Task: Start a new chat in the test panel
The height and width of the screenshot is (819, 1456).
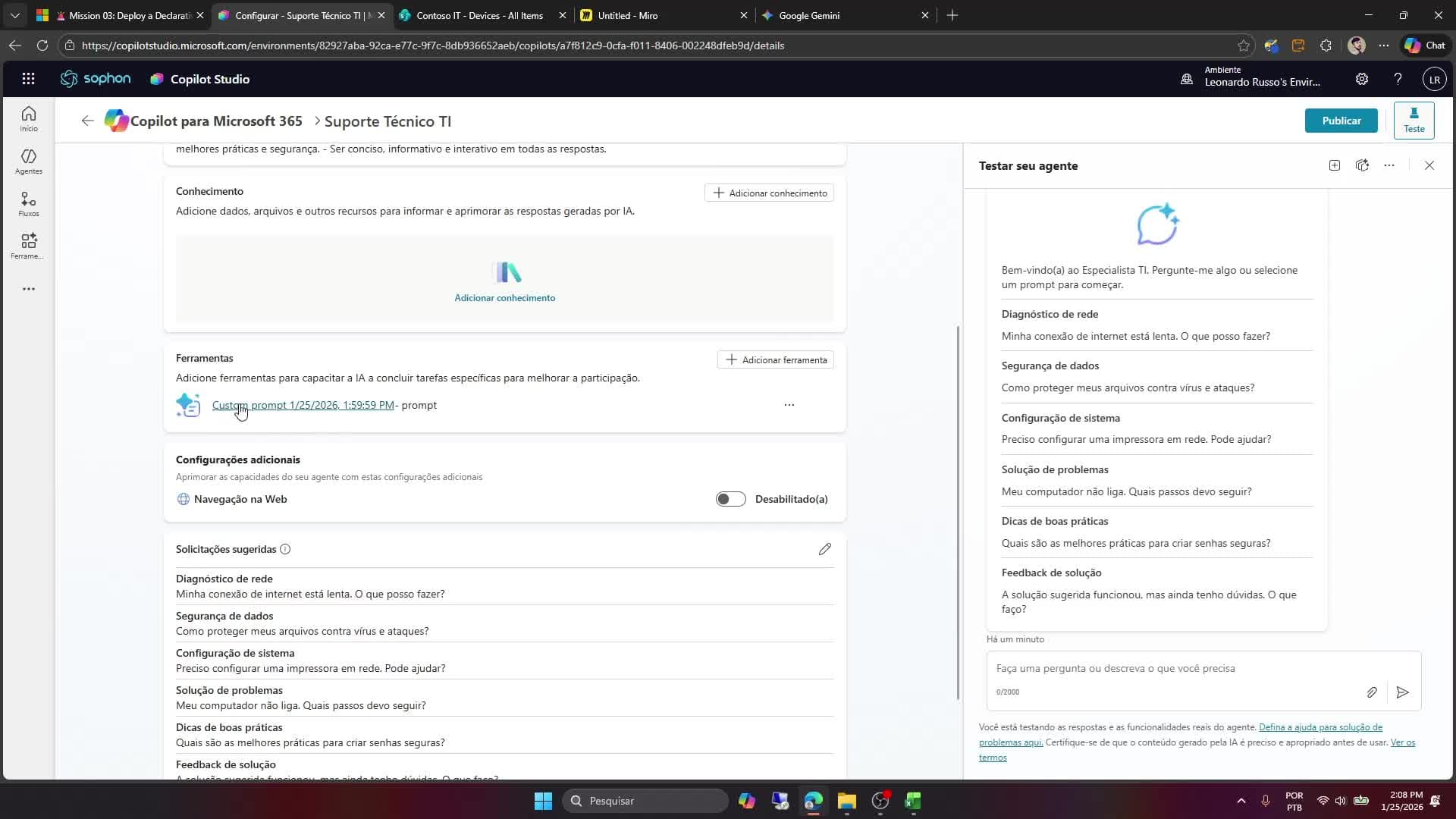Action: tap(1334, 165)
